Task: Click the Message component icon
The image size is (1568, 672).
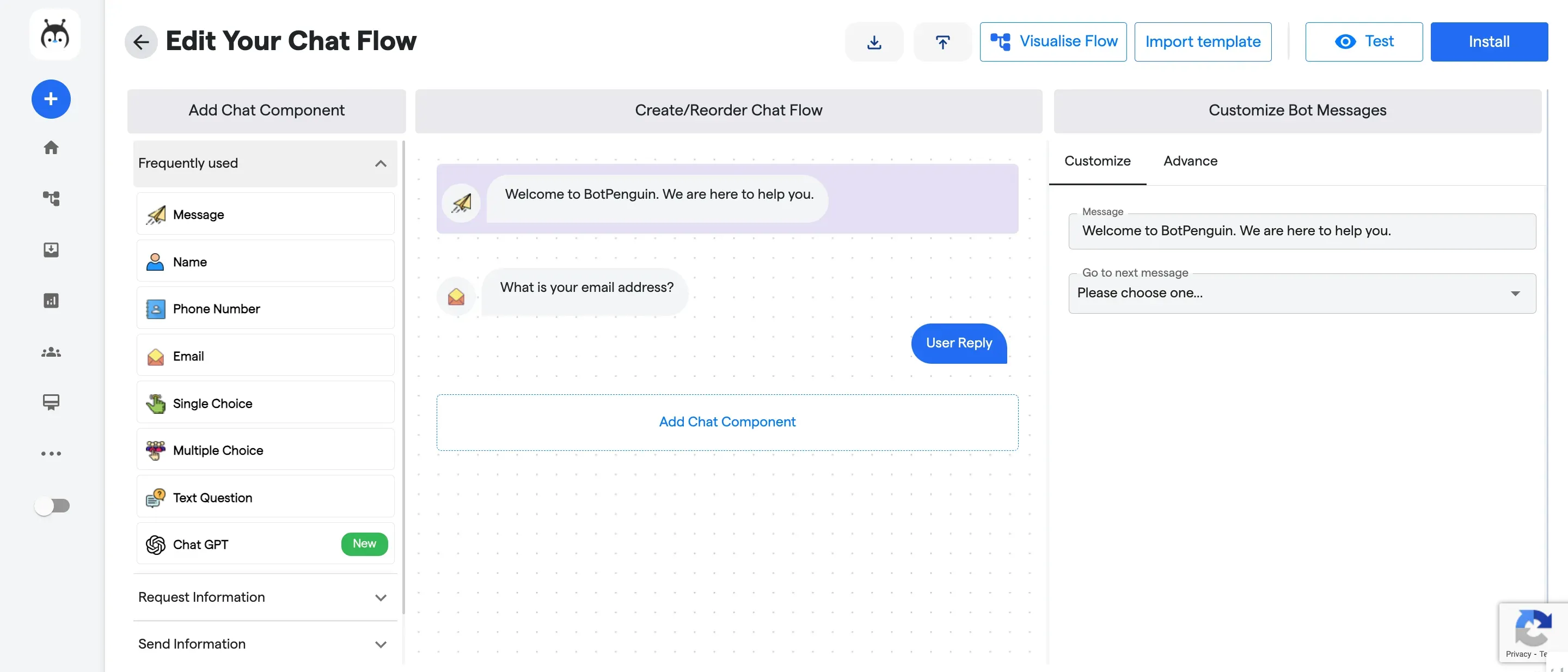Action: (x=156, y=214)
